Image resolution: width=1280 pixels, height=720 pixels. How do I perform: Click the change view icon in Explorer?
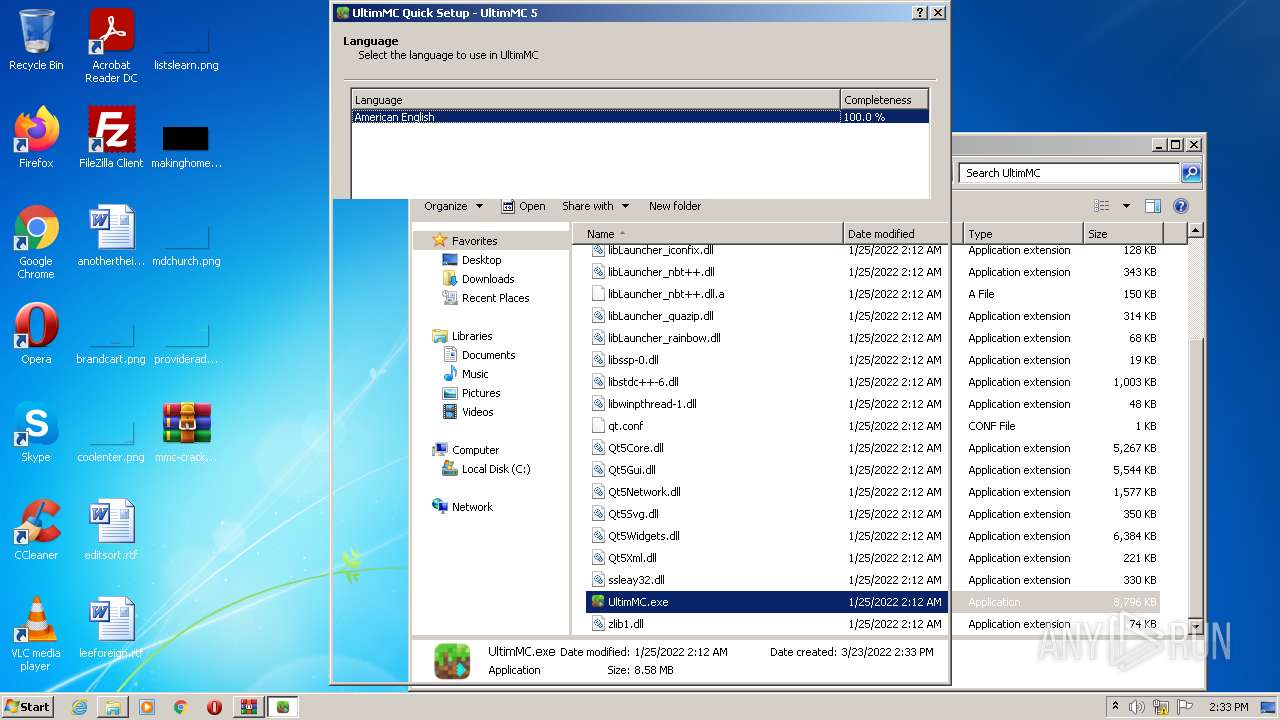tap(1101, 206)
